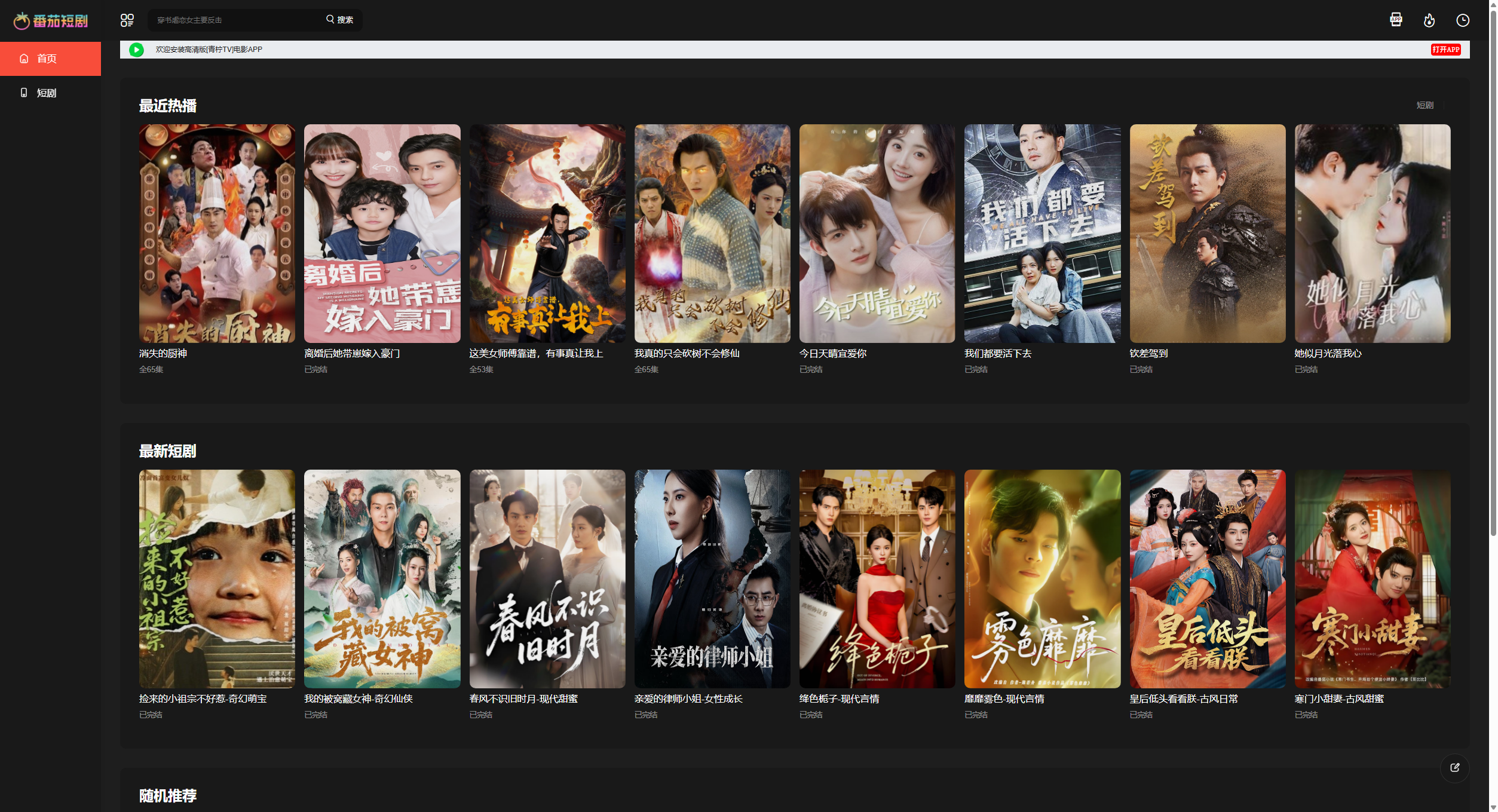Click title 她似月光落我心
This screenshot has width=1498, height=812.
[x=1328, y=354]
